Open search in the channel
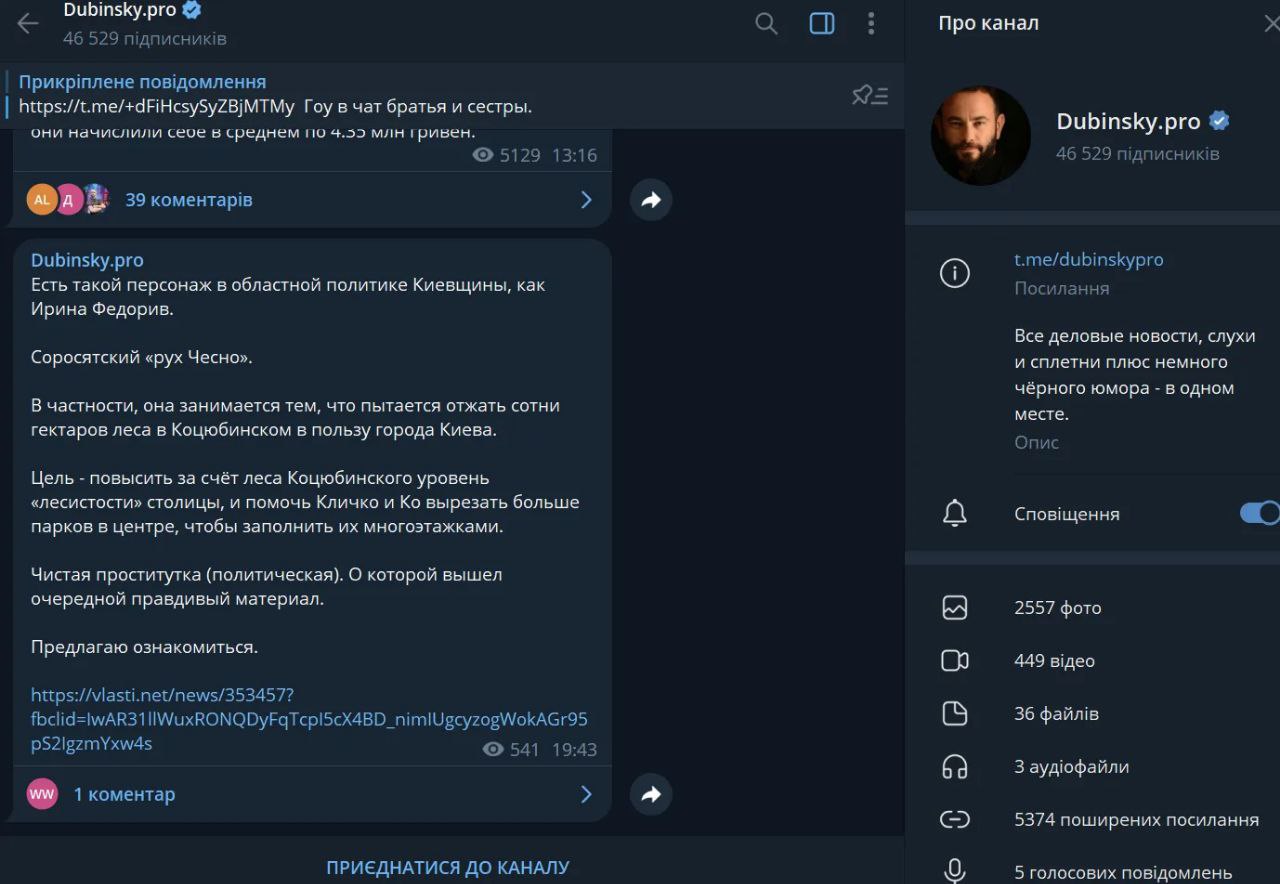The height and width of the screenshot is (884, 1280). (766, 24)
